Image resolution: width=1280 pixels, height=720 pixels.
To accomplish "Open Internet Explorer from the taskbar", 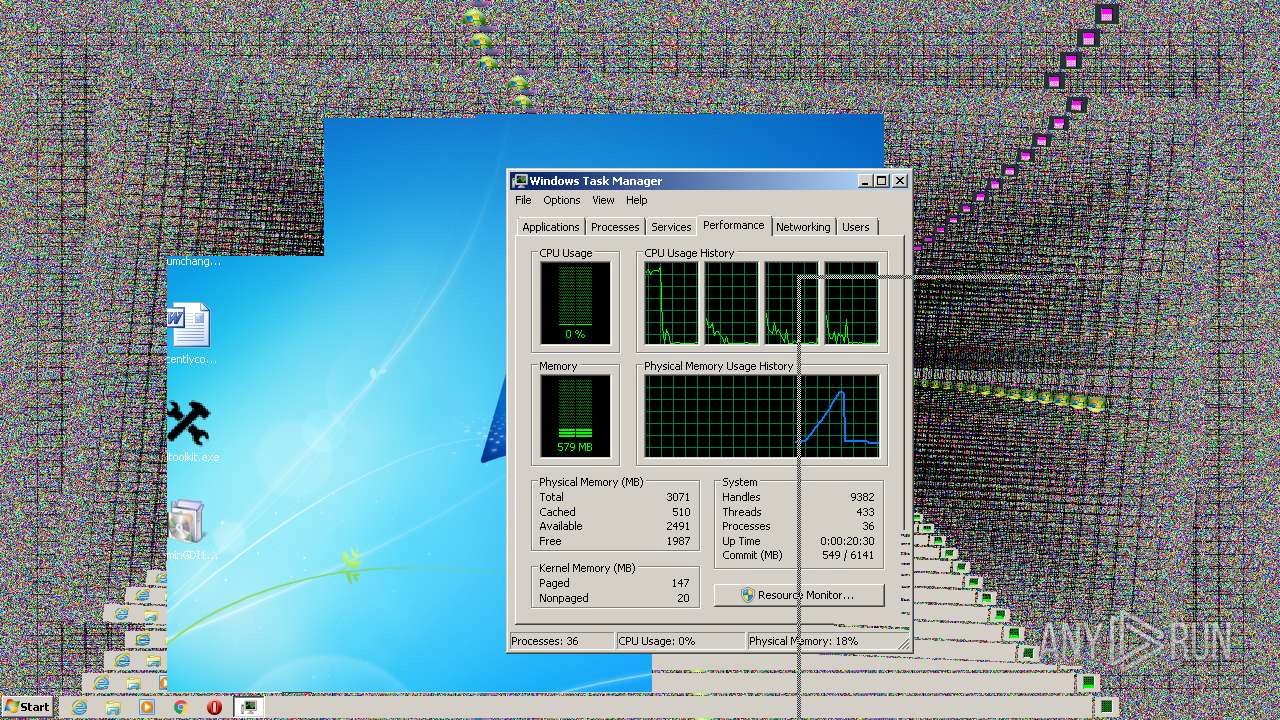I will pos(79,707).
